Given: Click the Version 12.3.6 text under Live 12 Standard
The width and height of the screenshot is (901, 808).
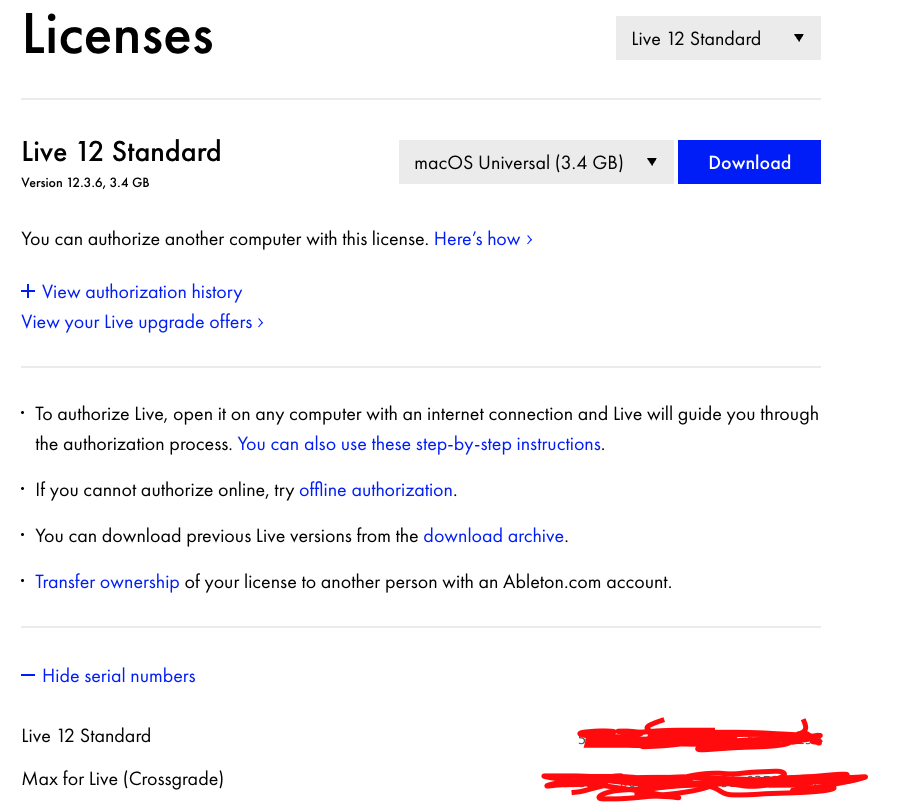Looking at the screenshot, I should (x=62, y=183).
